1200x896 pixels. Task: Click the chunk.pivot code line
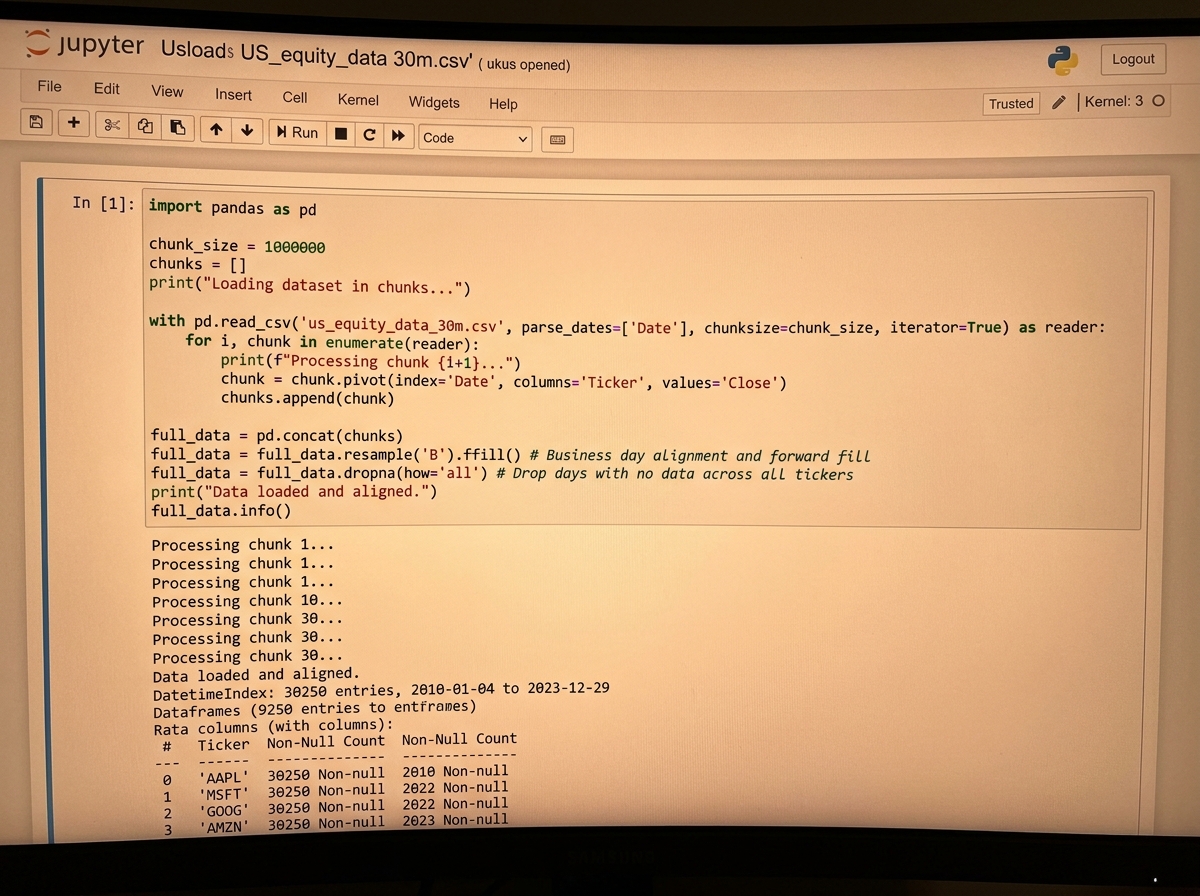(x=504, y=381)
